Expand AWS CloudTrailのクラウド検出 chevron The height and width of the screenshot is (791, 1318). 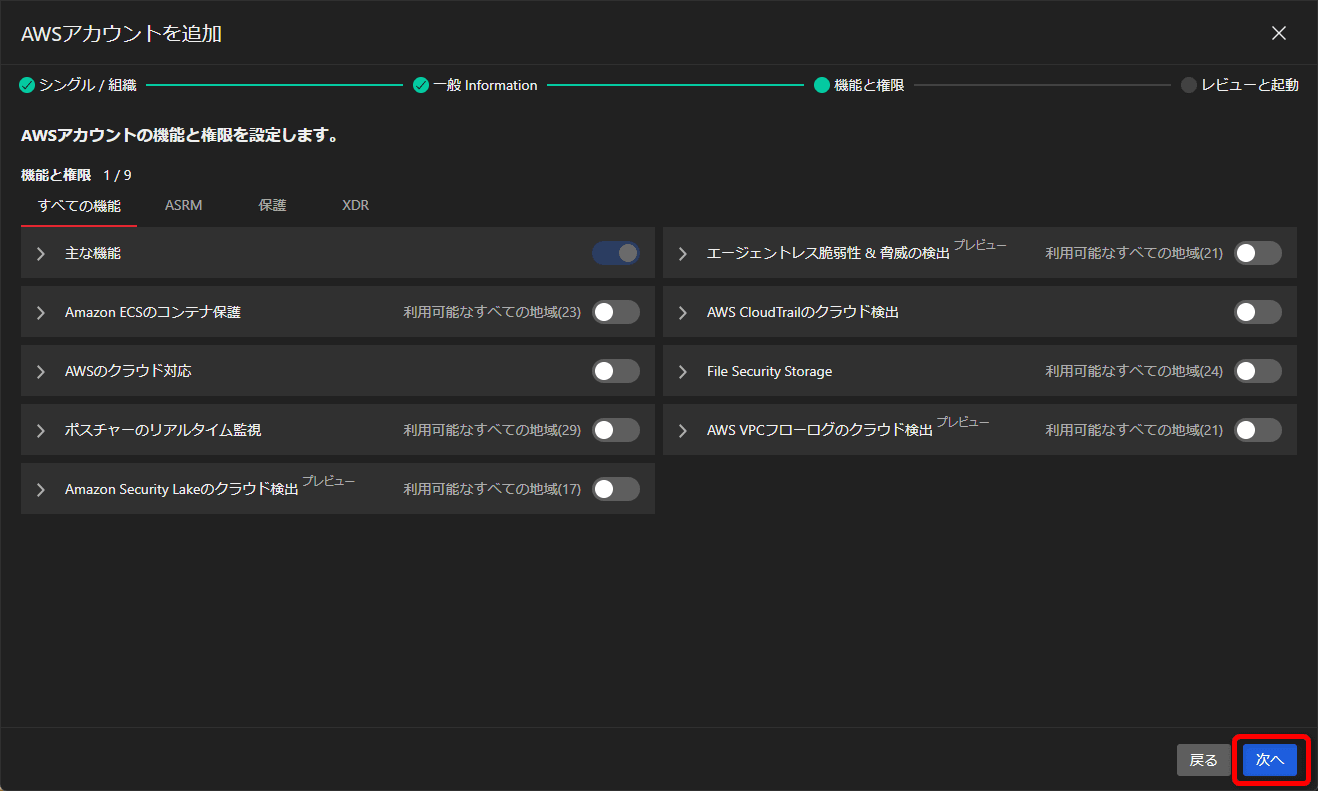tap(683, 313)
